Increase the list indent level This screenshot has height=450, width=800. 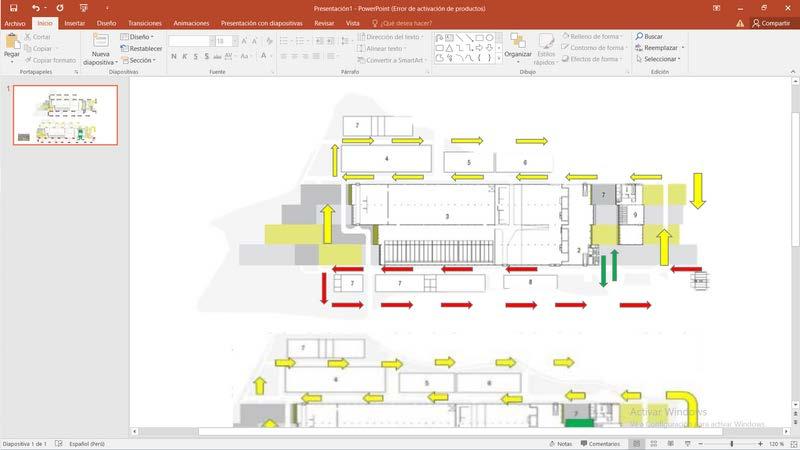click(330, 41)
